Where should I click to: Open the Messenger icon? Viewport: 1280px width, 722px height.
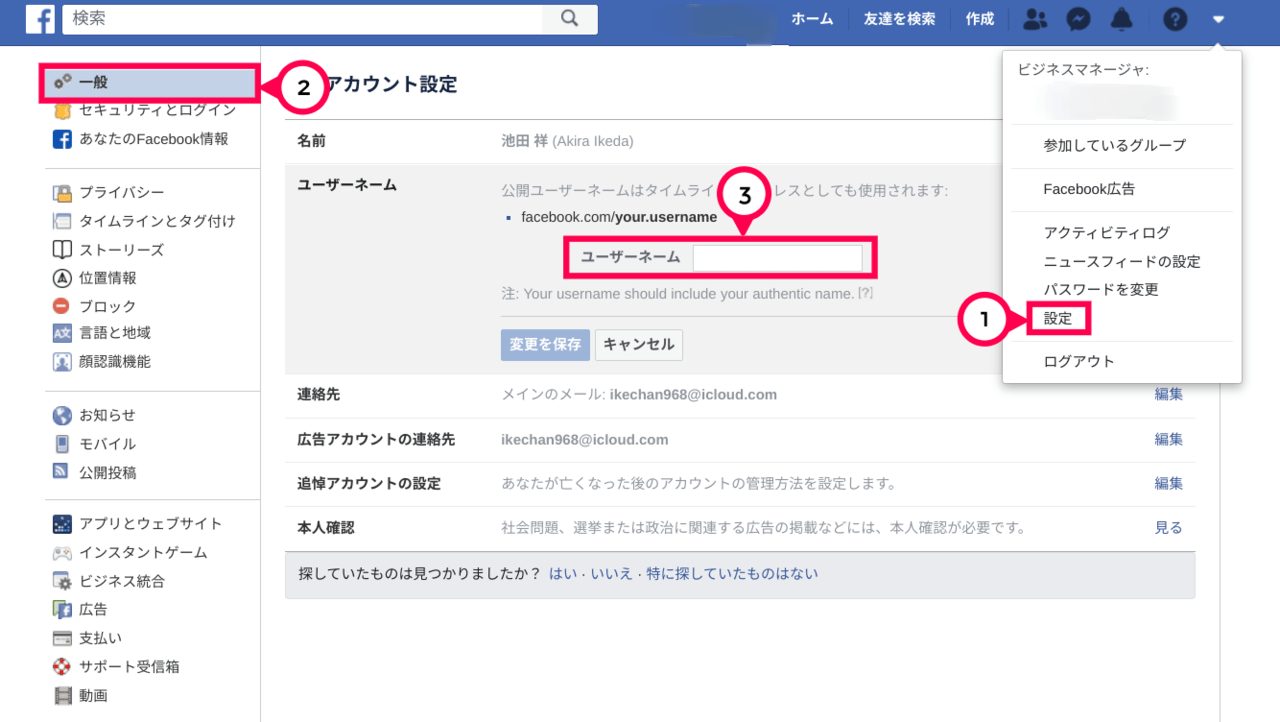point(1078,19)
